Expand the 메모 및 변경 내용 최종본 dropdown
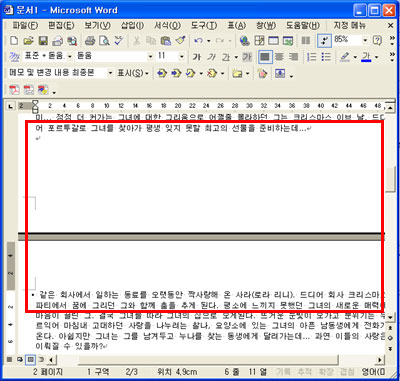Viewport: 400px width, 381px height. pos(110,73)
